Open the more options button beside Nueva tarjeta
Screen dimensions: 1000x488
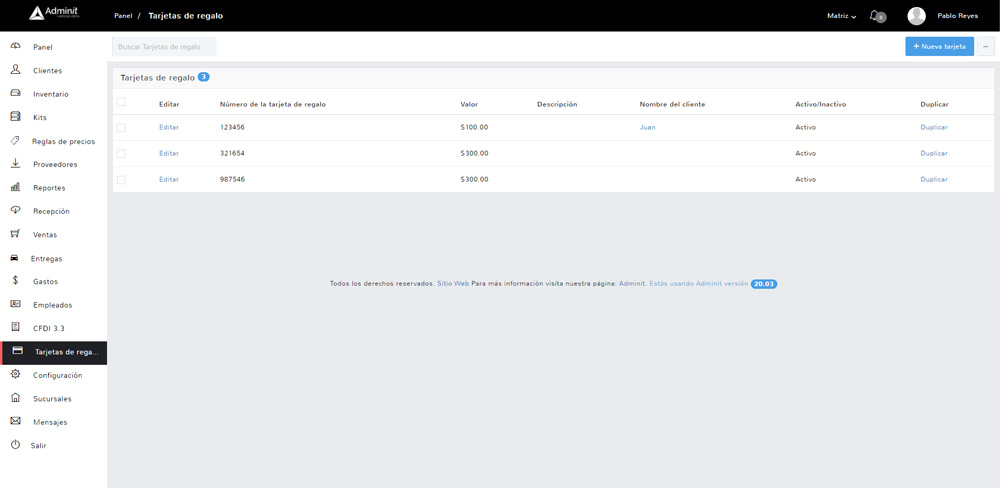point(986,46)
